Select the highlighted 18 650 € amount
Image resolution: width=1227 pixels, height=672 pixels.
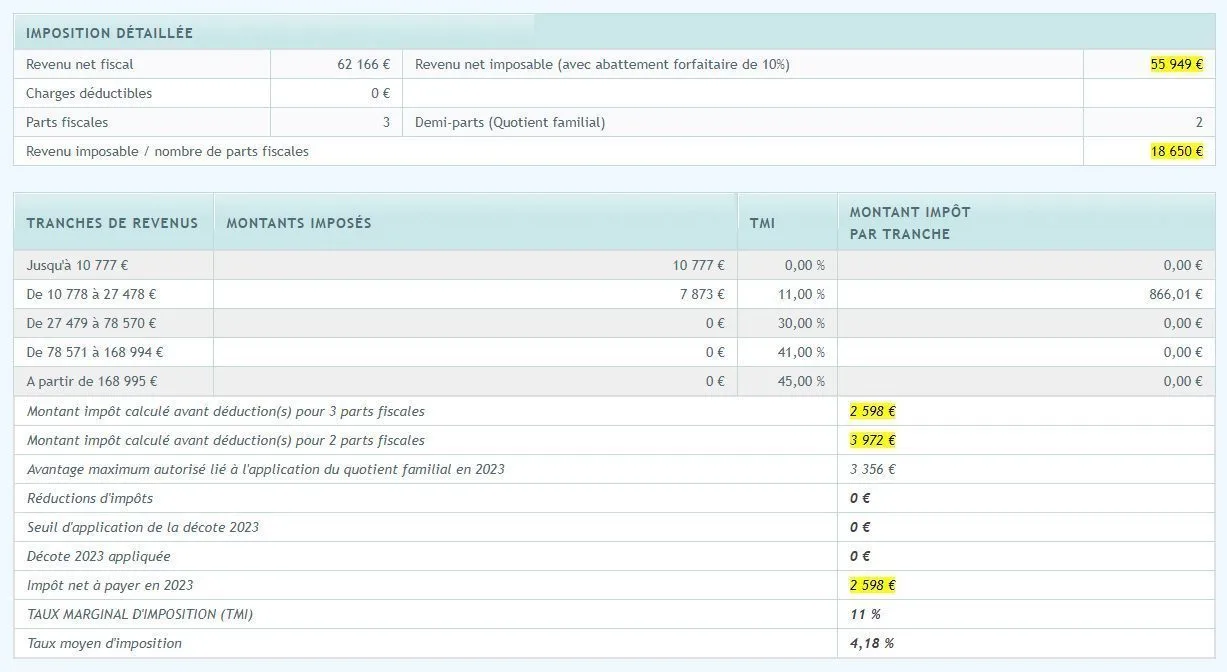point(1176,151)
